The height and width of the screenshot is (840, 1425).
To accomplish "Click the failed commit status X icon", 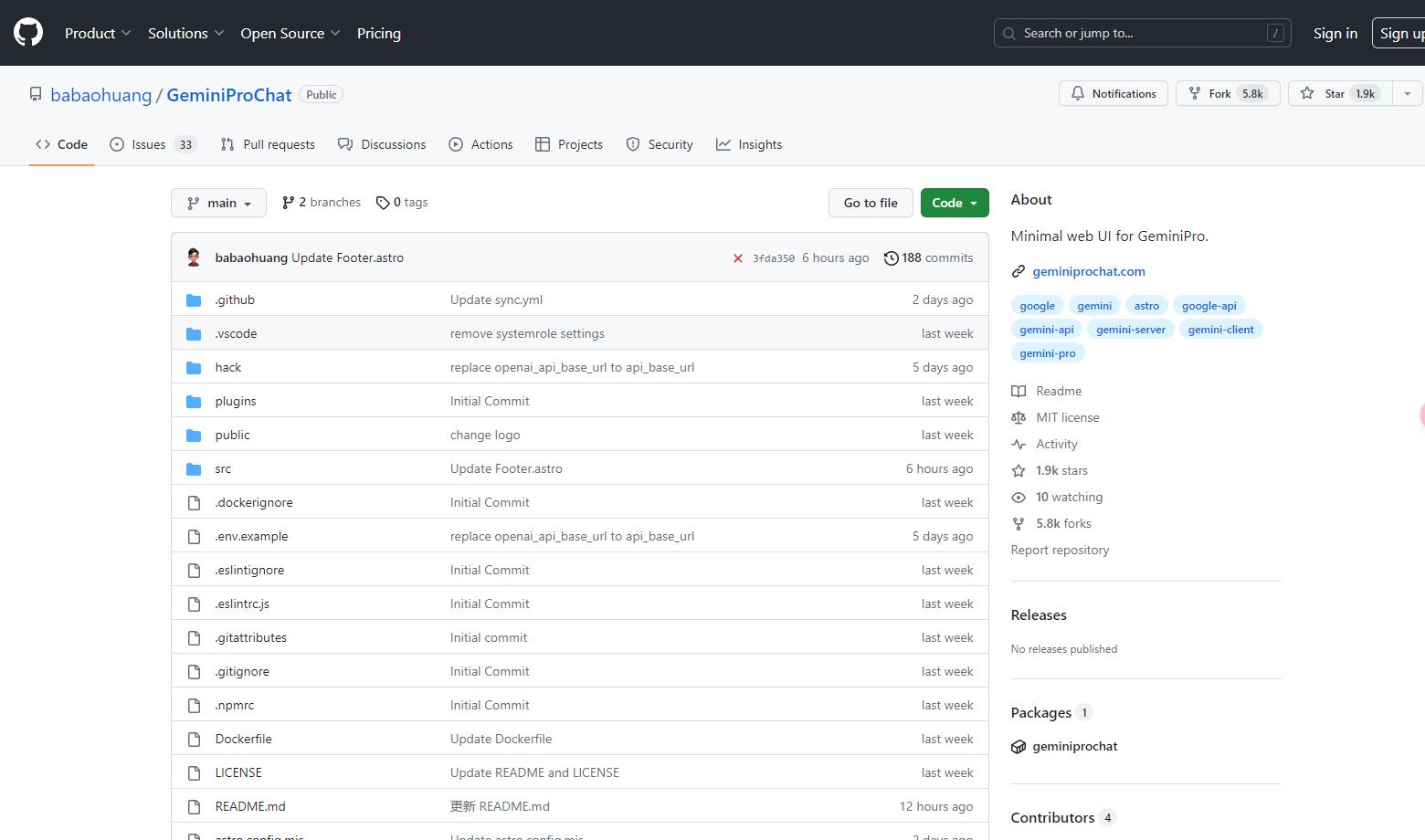I will 737,258.
